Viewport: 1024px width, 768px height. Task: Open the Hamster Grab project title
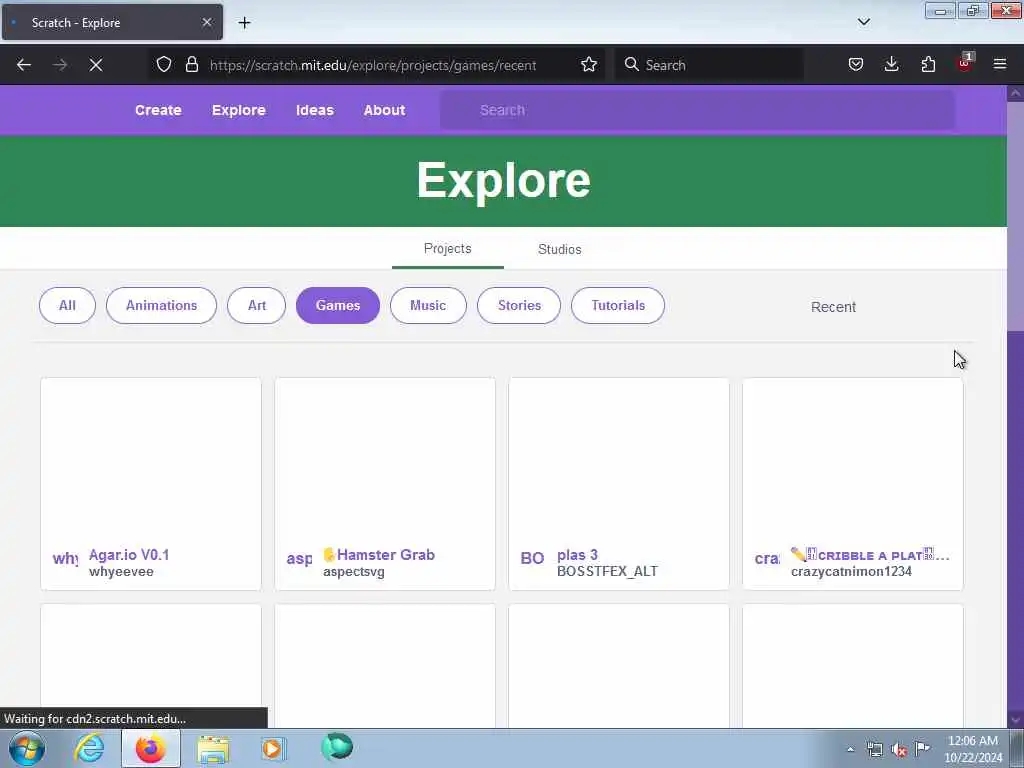click(379, 555)
